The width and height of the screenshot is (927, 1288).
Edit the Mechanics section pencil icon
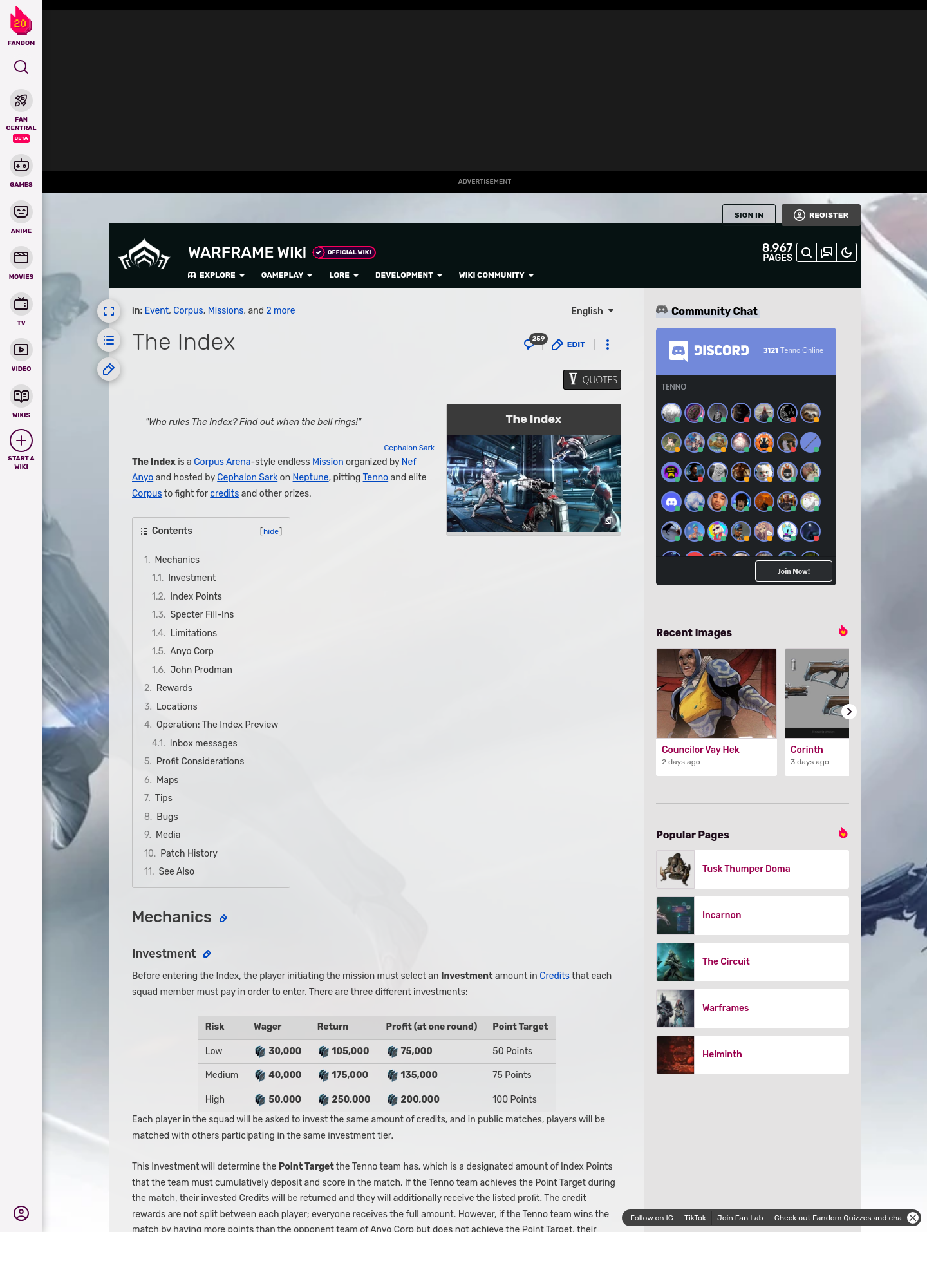tap(223, 918)
